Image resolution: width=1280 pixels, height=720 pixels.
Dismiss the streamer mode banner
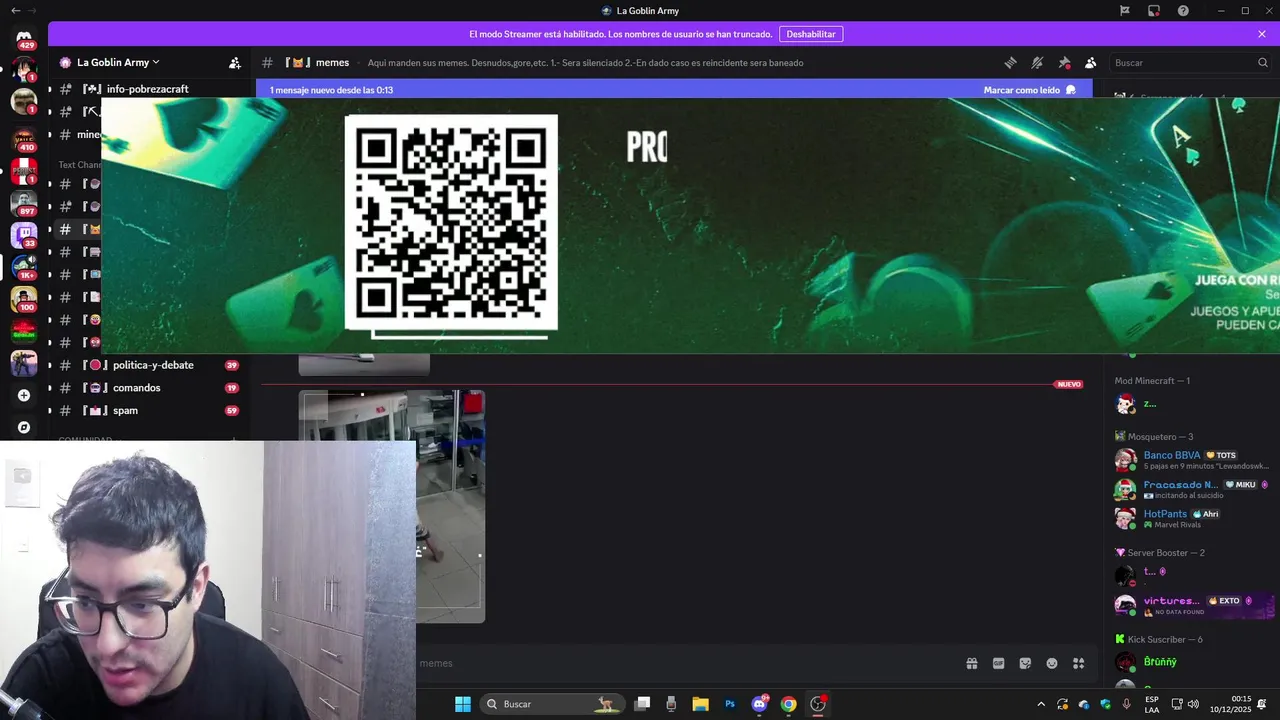pos(1262,34)
